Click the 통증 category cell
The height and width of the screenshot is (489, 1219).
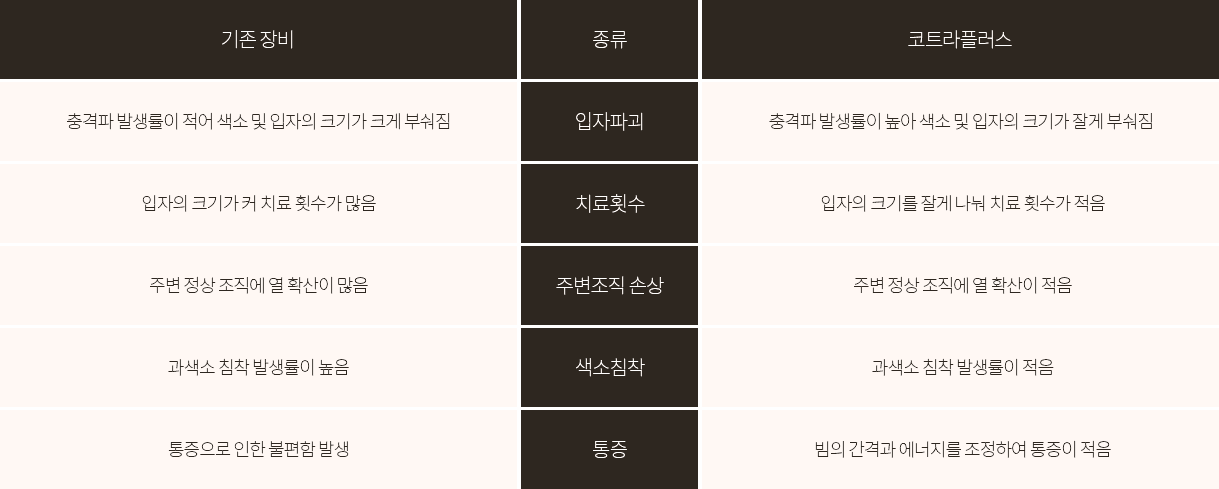coord(609,449)
